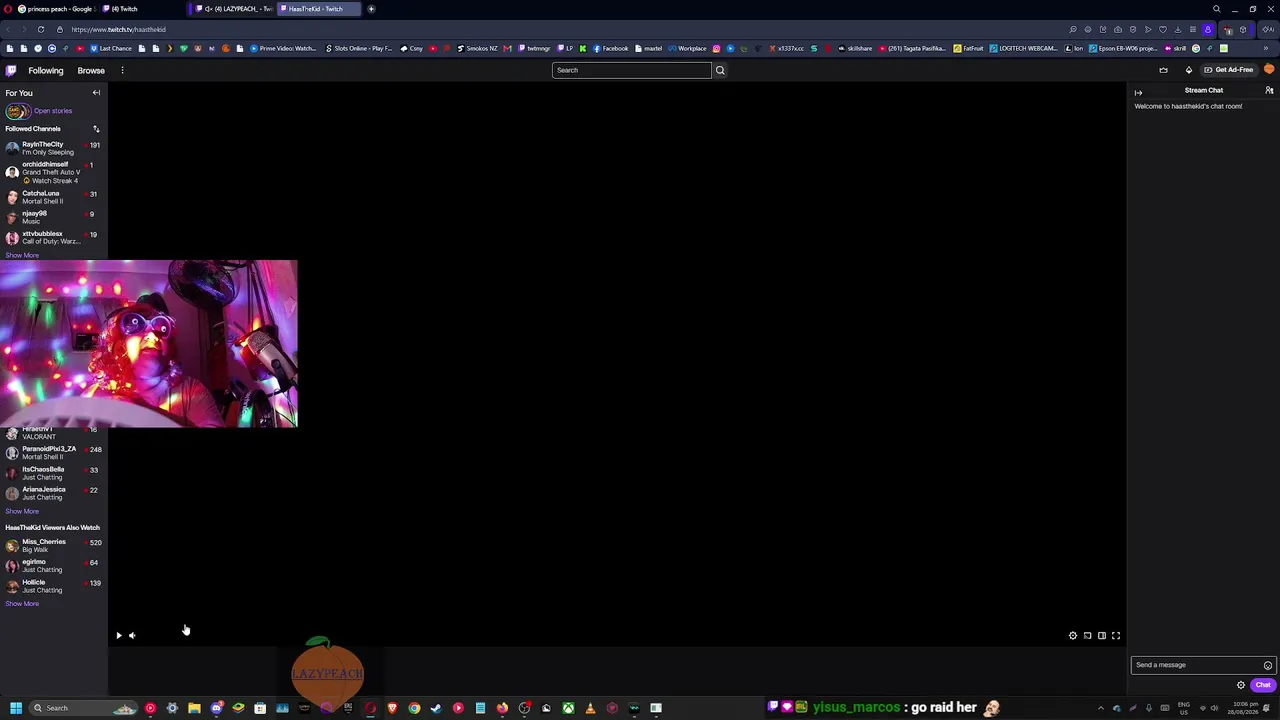
Task: Open ParanoidPixi3_ZA channel
Action: [52, 453]
